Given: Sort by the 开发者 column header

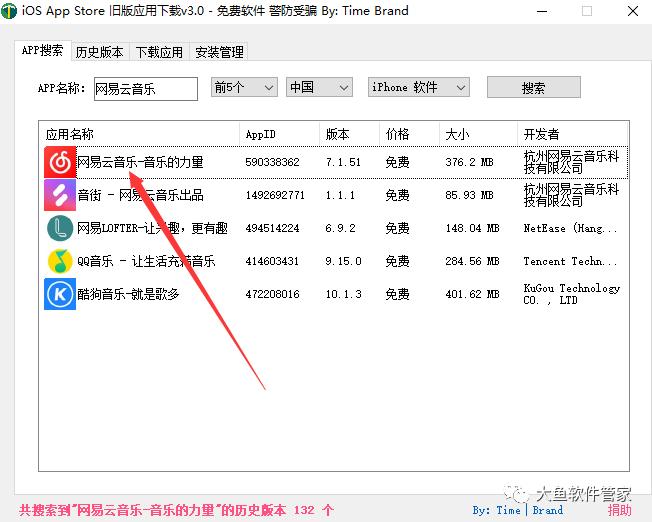Looking at the screenshot, I should (x=573, y=134).
